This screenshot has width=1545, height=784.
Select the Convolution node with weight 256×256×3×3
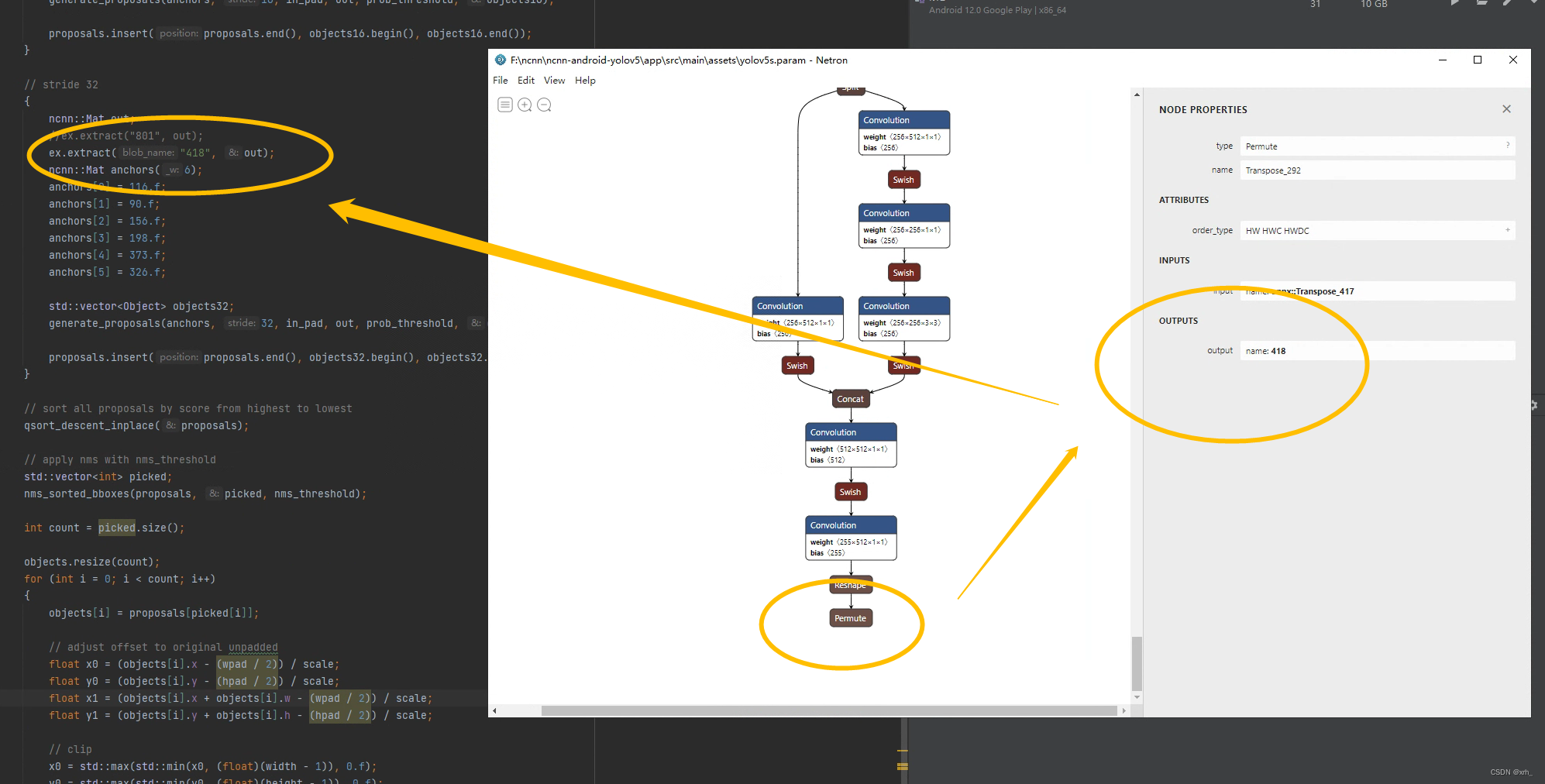click(x=903, y=318)
